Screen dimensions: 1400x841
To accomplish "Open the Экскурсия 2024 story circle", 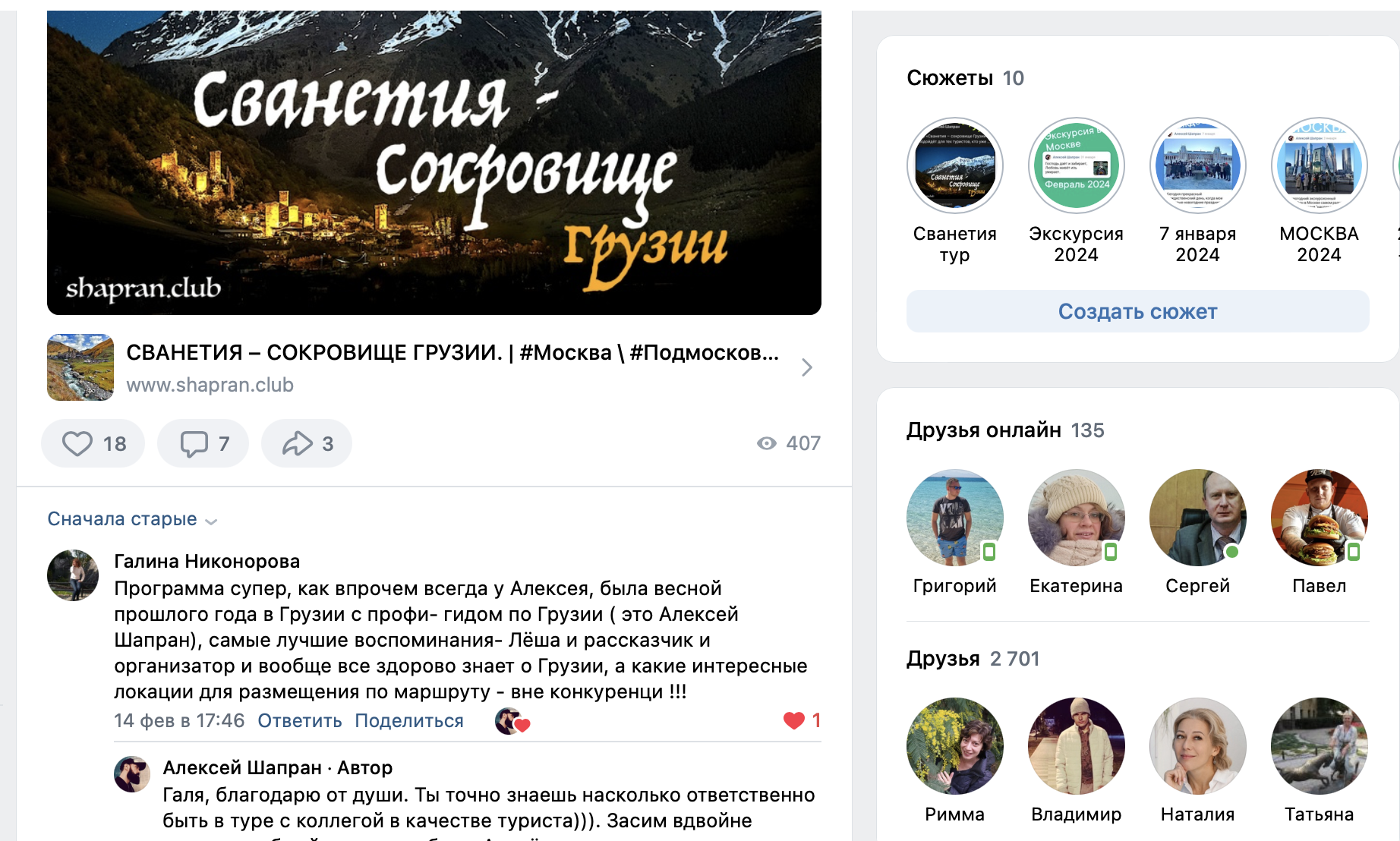I will click(1076, 165).
